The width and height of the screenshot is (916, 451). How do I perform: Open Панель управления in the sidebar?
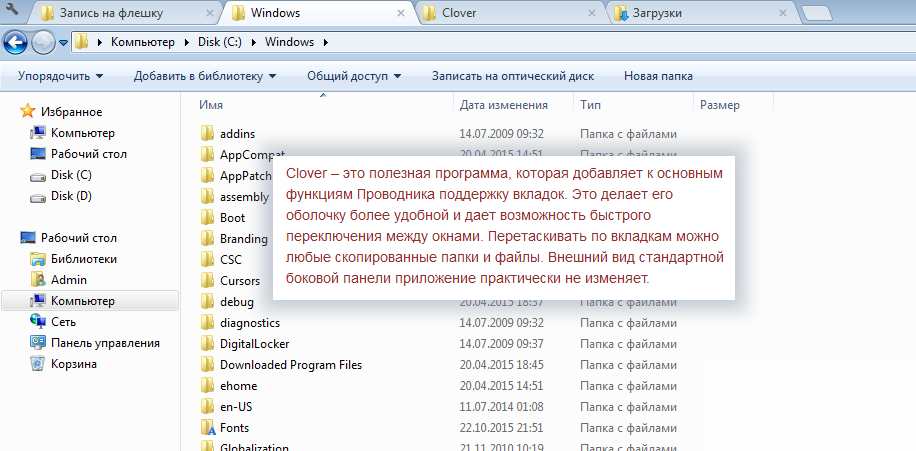click(105, 343)
